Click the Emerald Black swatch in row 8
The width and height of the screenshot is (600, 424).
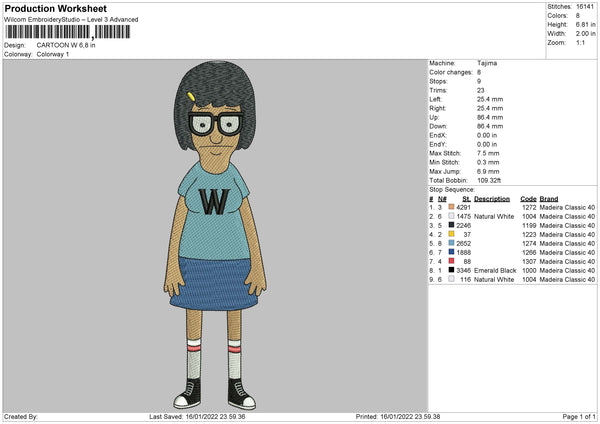451,270
